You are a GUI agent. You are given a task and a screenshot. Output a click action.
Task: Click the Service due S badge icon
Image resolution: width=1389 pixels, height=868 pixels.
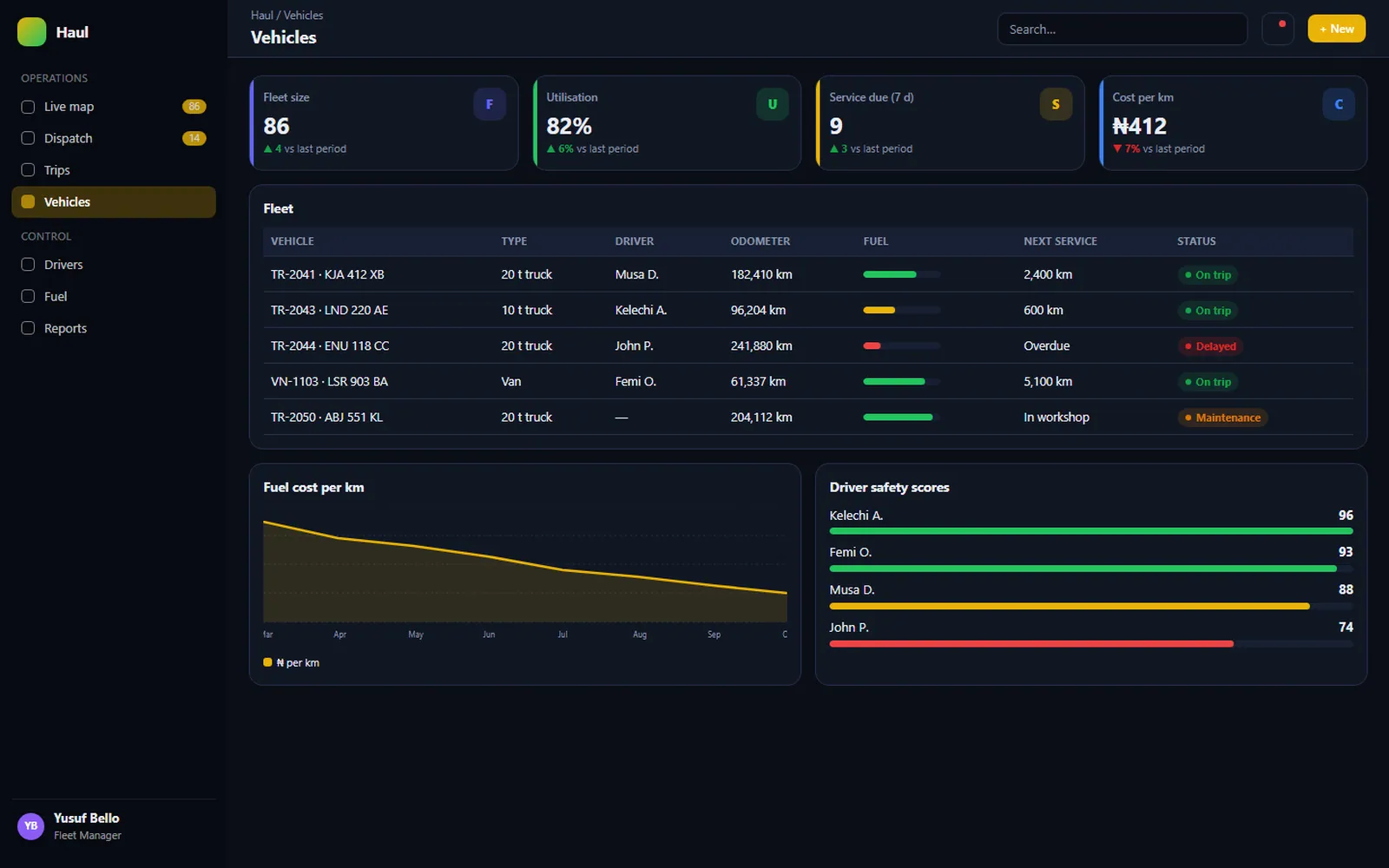[x=1056, y=104]
